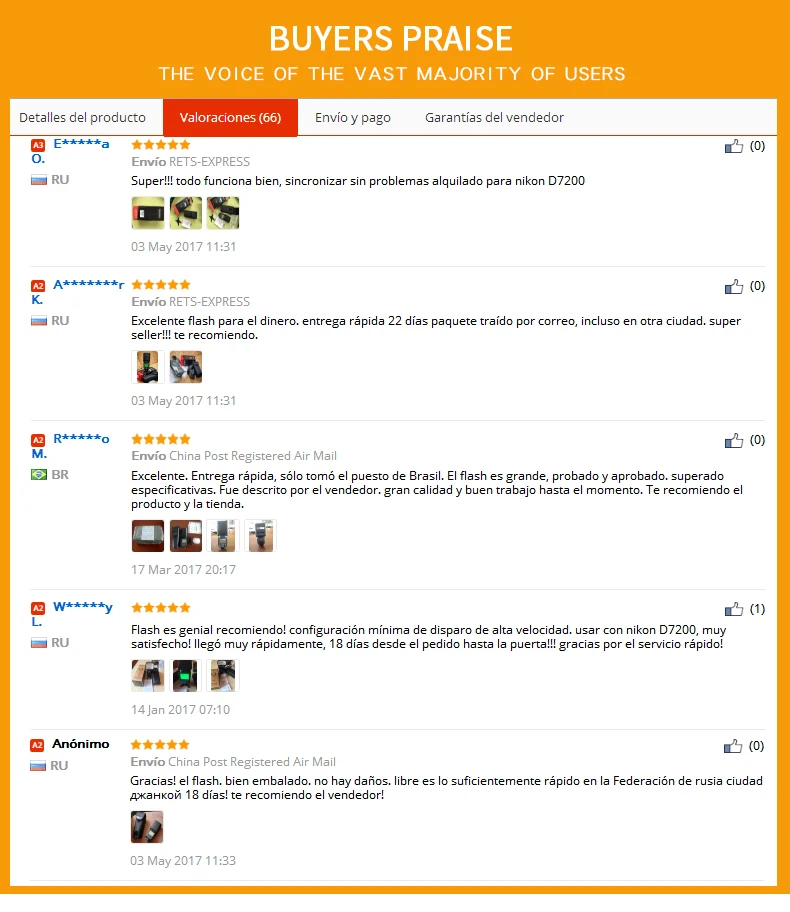Select the Valoraciones (66) tab
Screen dimensions: 790x912
pyautogui.click(x=230, y=117)
